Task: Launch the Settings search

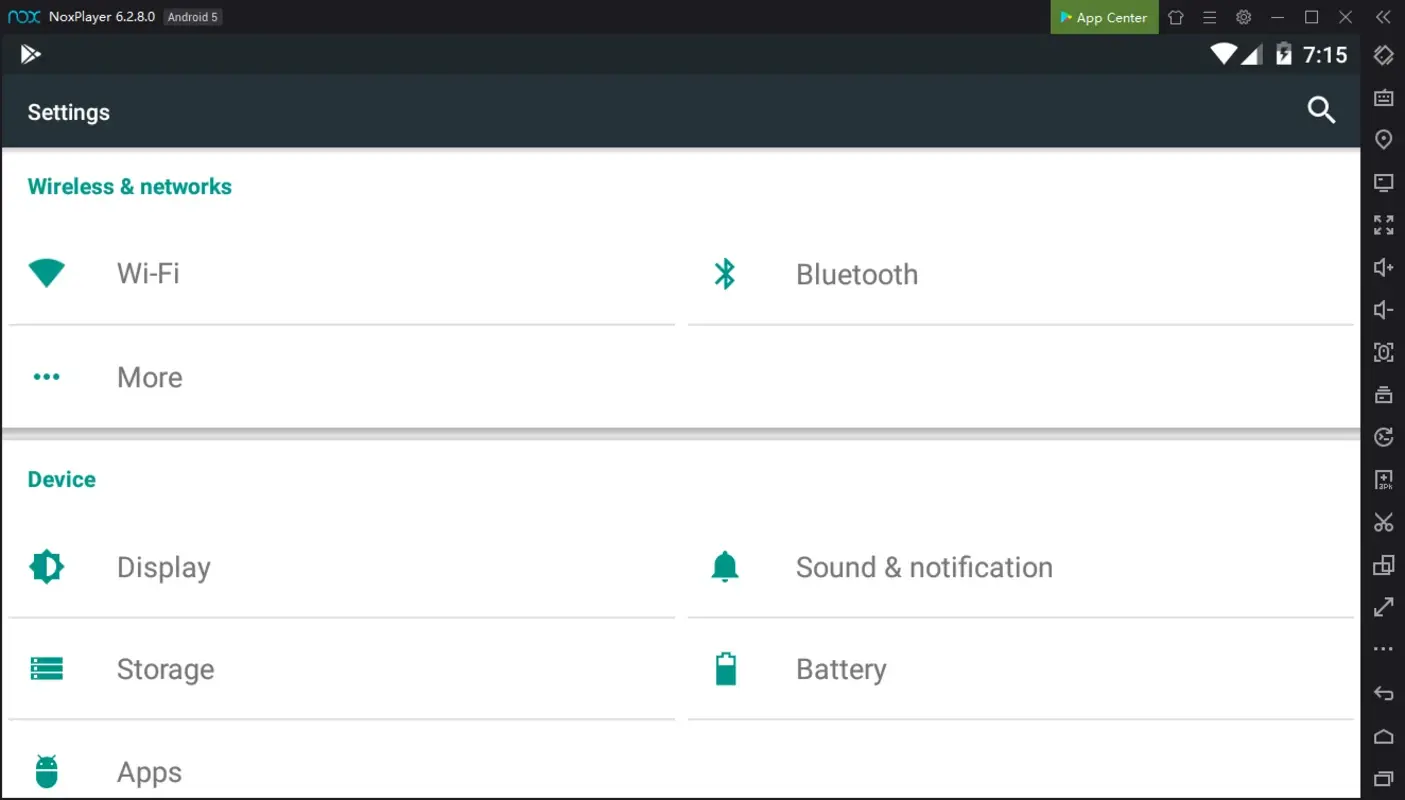Action: 1321,111
